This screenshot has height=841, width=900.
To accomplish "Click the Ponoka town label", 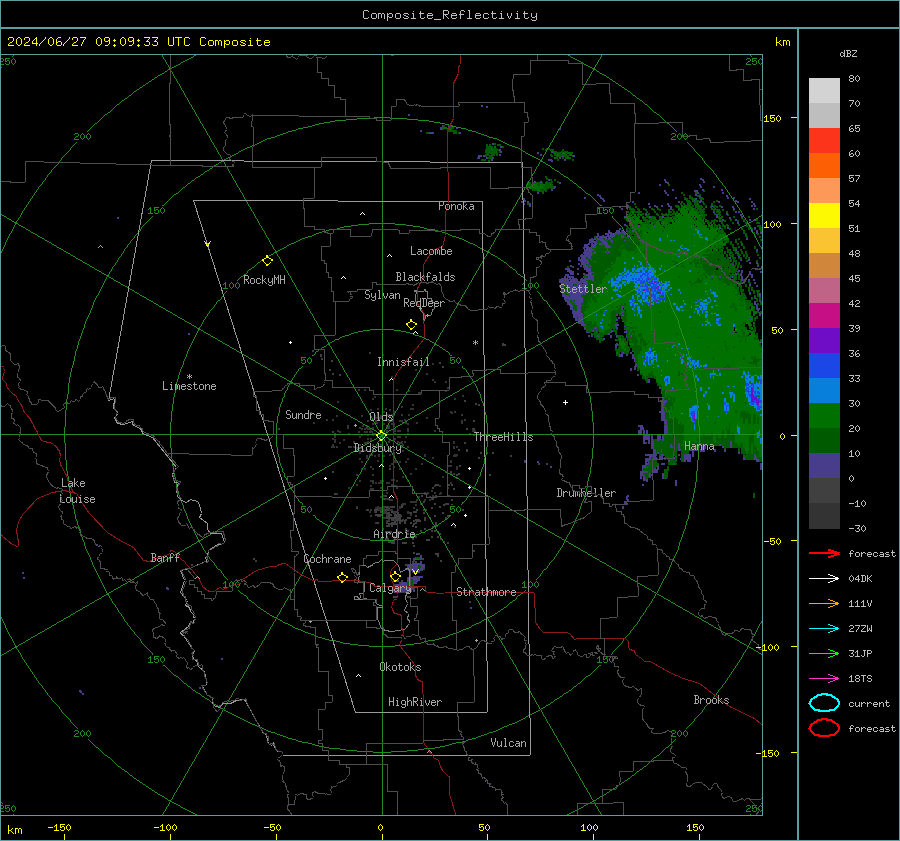I will click(x=456, y=206).
